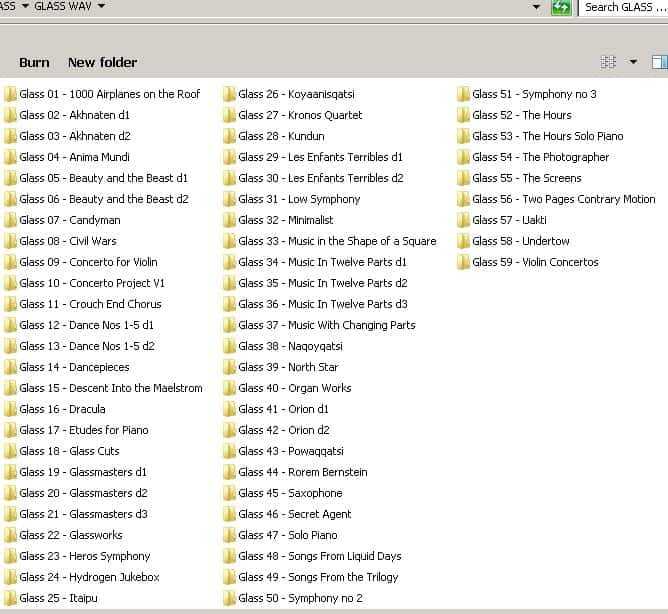Select folder icon of Glass 57 - Uakti

463,220
